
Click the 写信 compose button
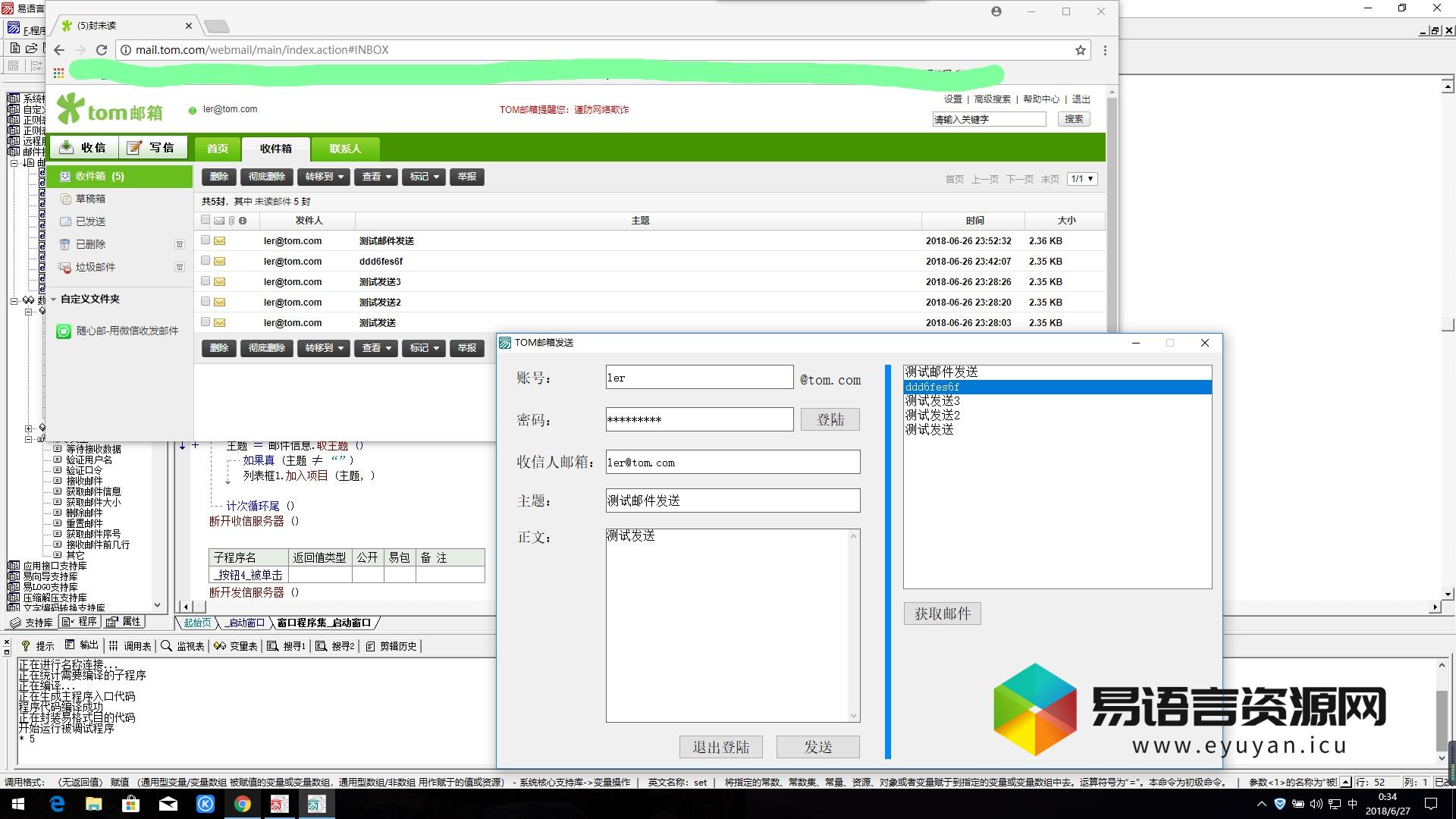pos(152,147)
